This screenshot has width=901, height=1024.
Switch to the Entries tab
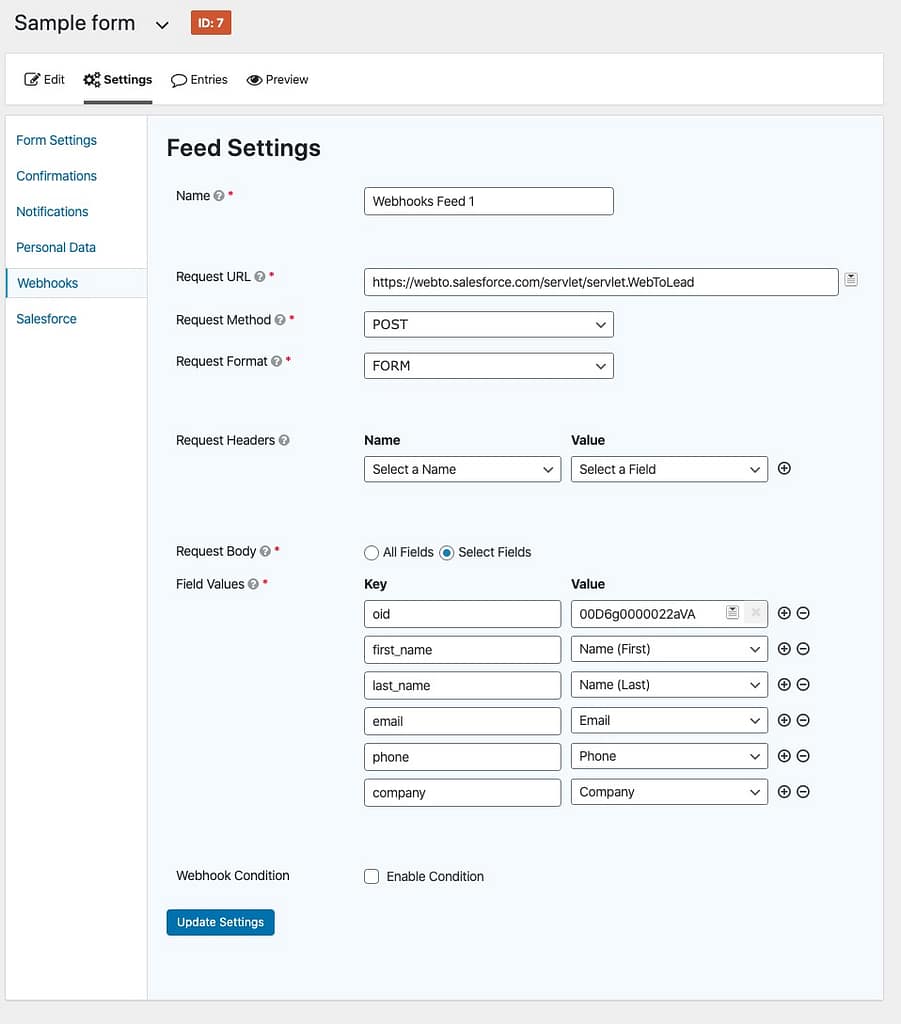pos(199,79)
